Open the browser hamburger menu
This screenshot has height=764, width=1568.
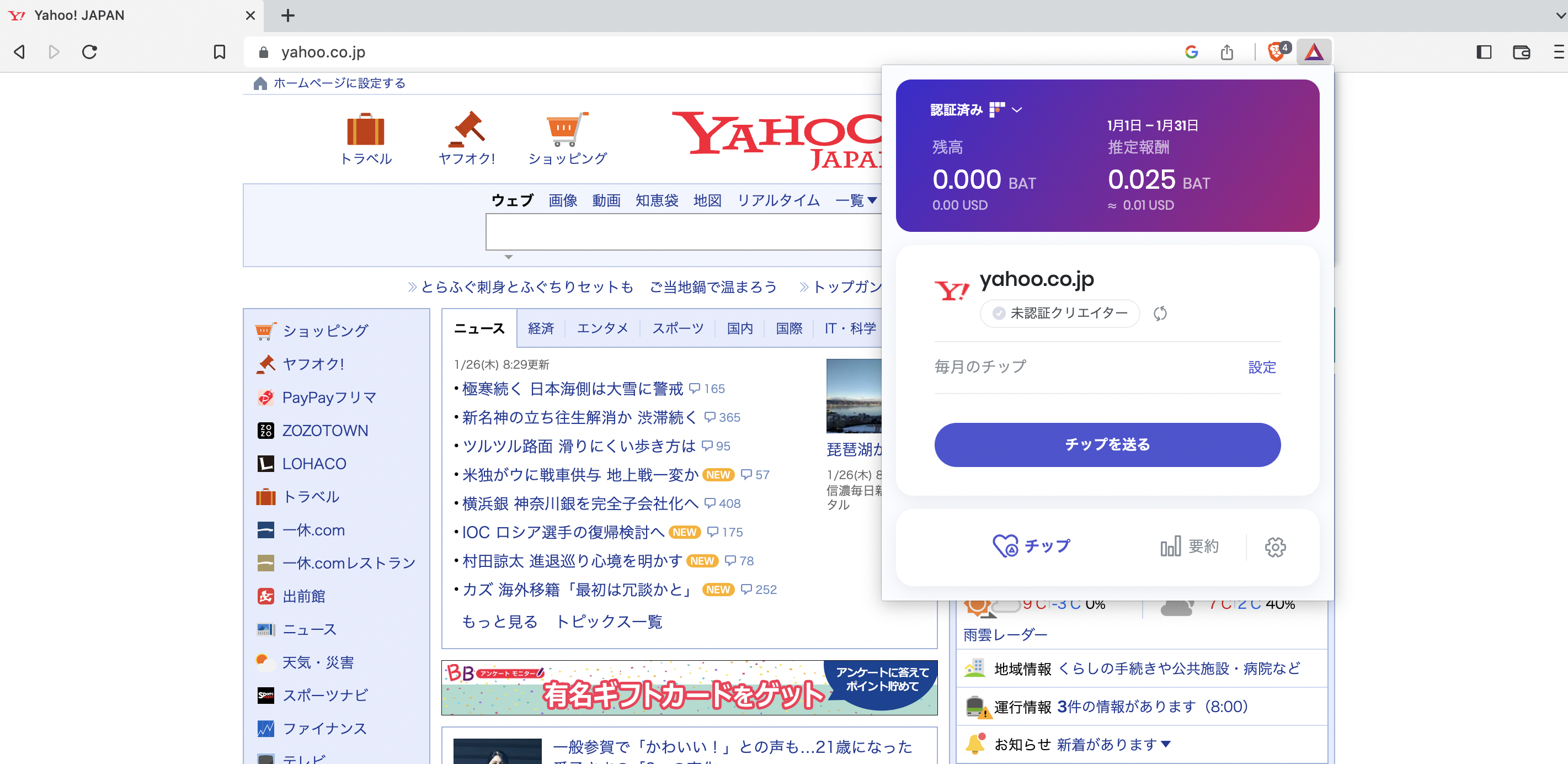click(x=1558, y=52)
